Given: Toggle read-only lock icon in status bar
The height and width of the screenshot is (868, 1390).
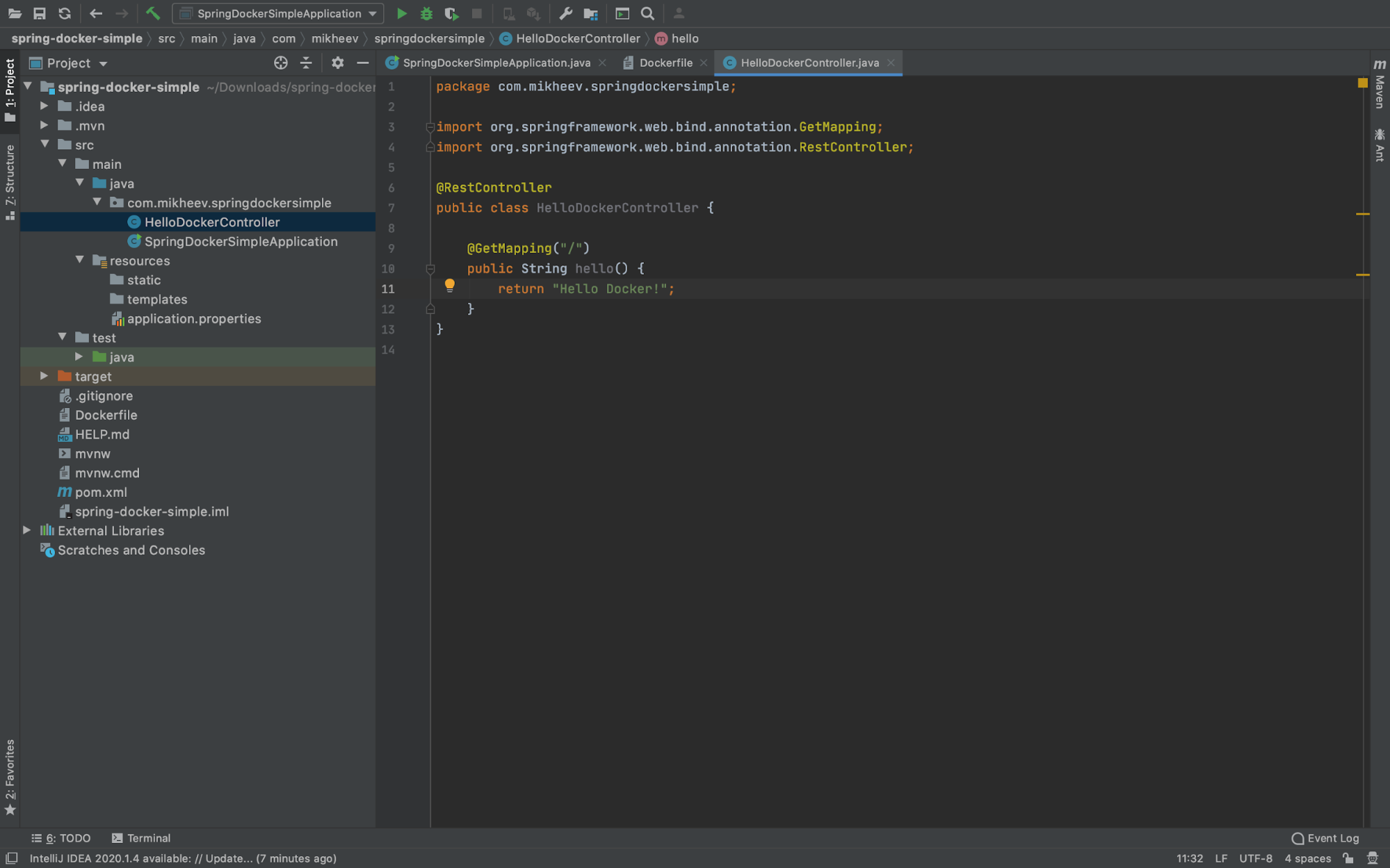Looking at the screenshot, I should coord(1348,858).
